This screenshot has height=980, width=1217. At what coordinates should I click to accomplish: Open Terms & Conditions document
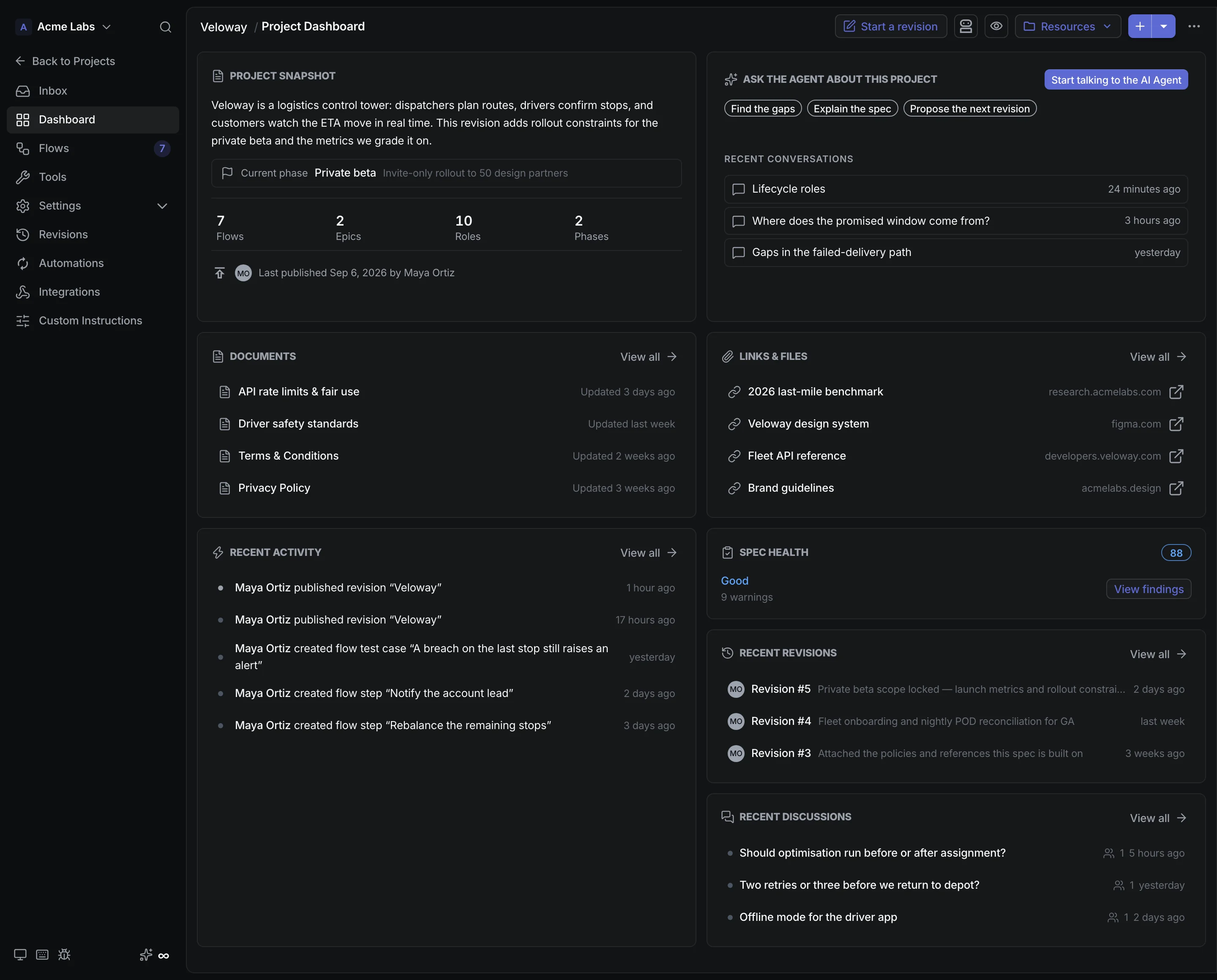(446, 456)
